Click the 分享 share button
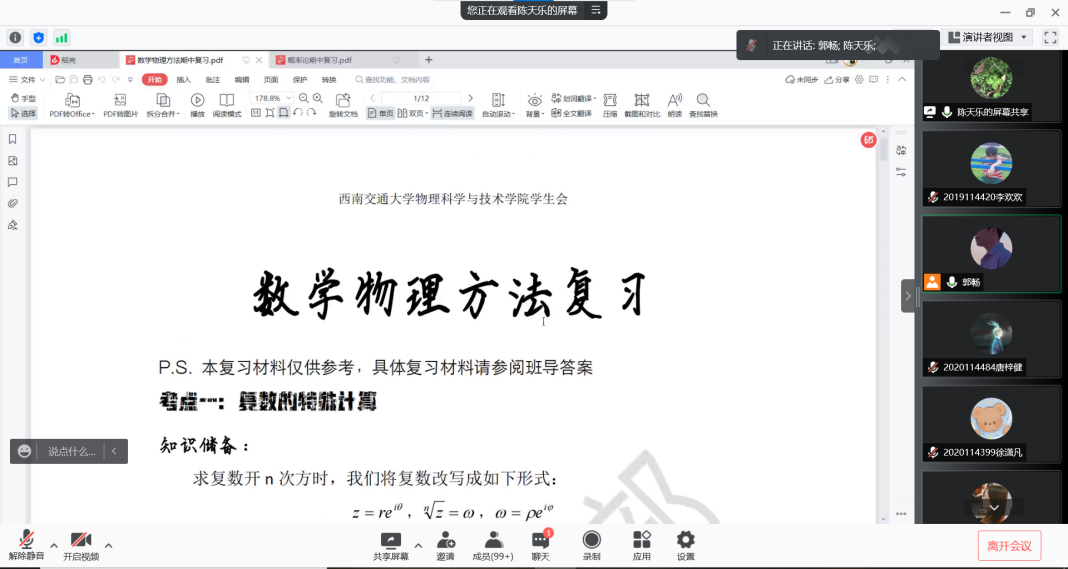This screenshot has width=1068, height=569. coord(837,80)
